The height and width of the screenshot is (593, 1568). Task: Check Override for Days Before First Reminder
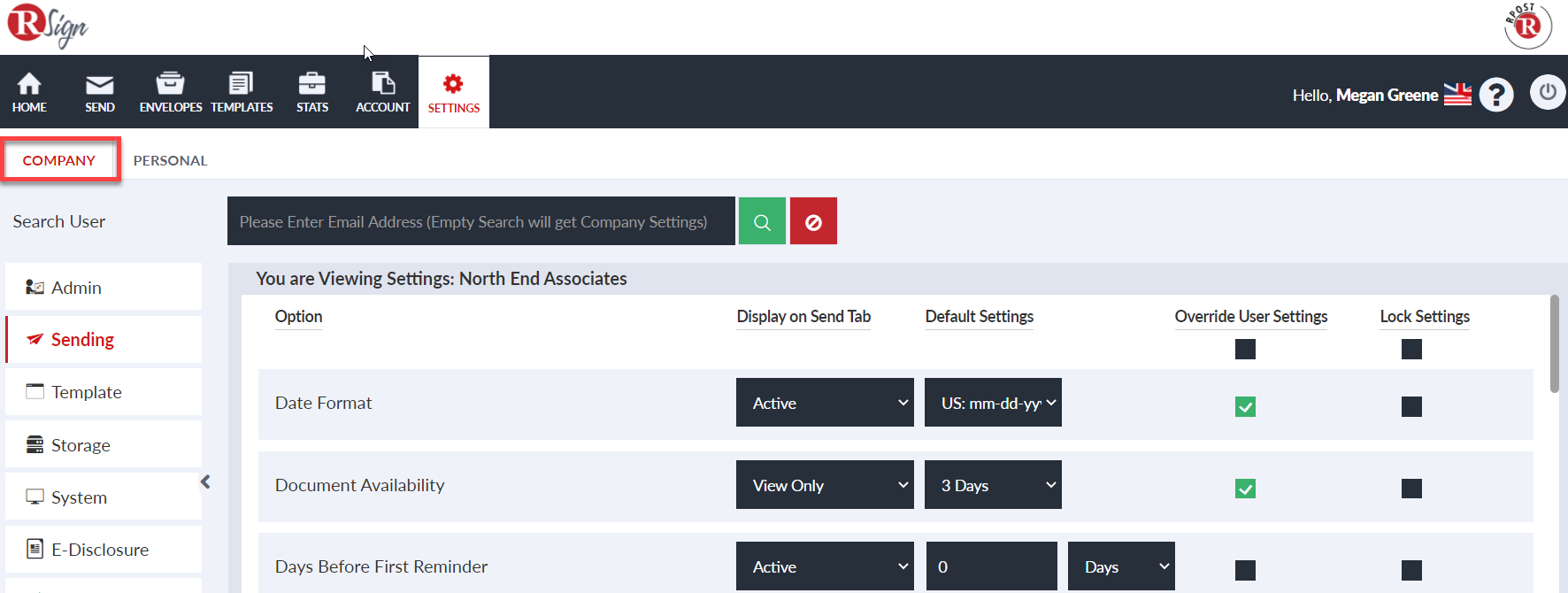coord(1245,570)
